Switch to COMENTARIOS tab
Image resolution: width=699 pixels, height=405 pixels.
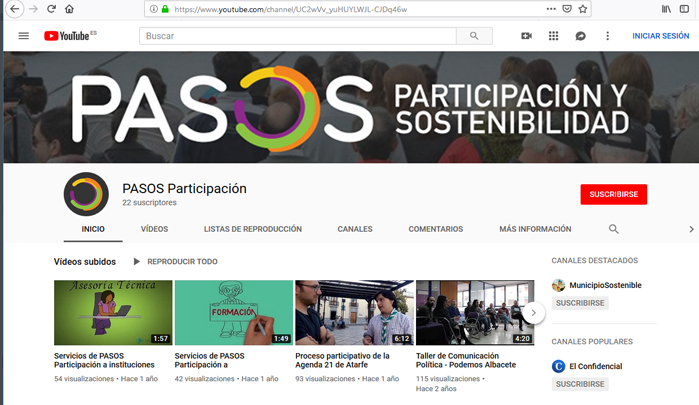436,229
